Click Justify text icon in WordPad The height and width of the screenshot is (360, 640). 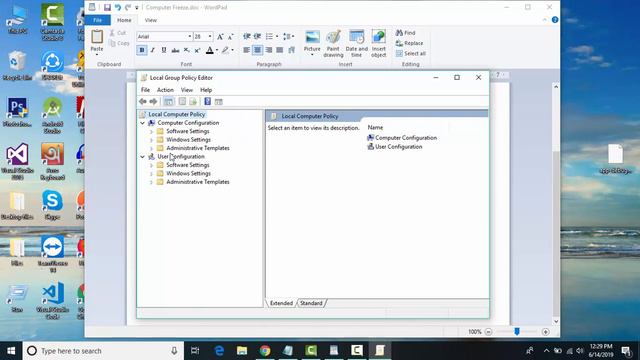pyautogui.click(x=280, y=50)
